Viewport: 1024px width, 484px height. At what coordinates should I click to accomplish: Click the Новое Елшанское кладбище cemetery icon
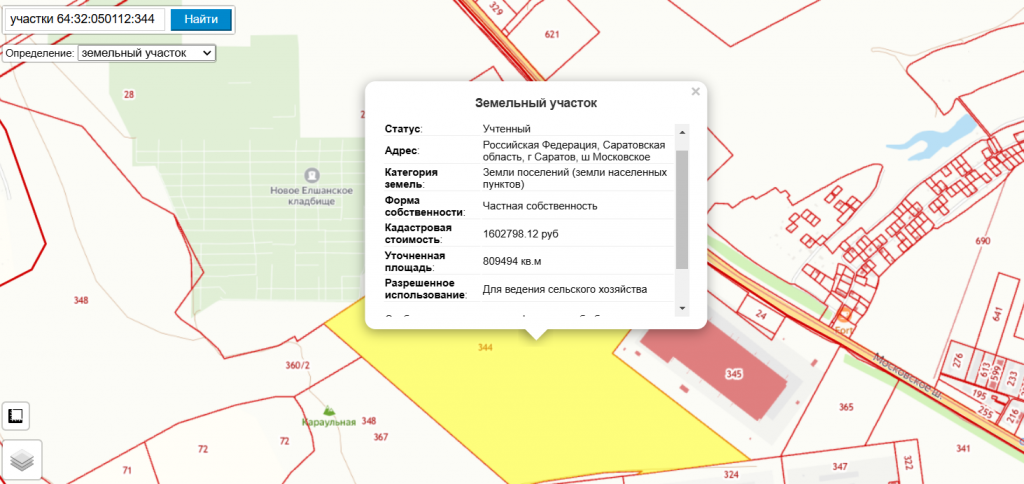[x=312, y=175]
